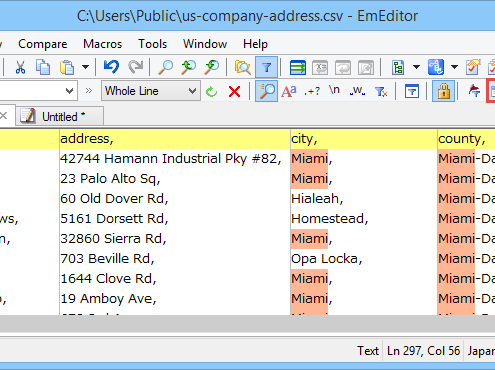The image size is (495, 370).
Task: Click the bookmark flag filter icon
Action: tap(474, 91)
